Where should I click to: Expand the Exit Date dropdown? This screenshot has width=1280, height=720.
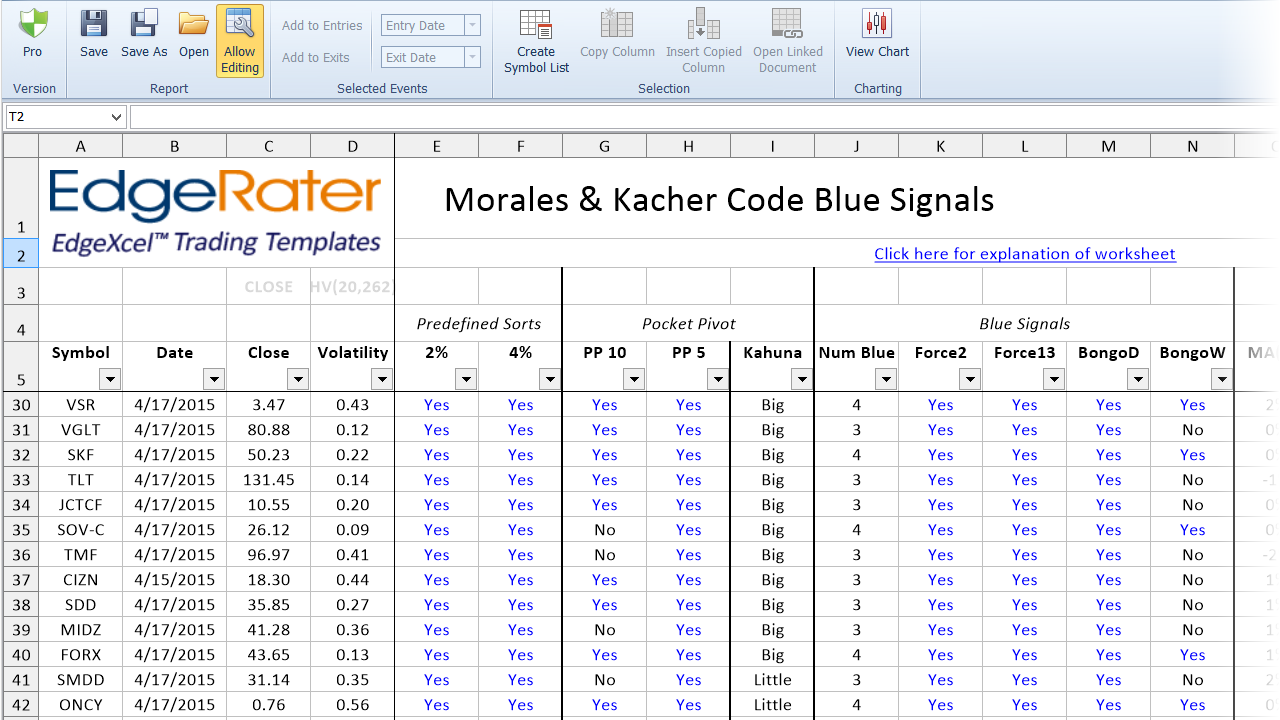(473, 57)
